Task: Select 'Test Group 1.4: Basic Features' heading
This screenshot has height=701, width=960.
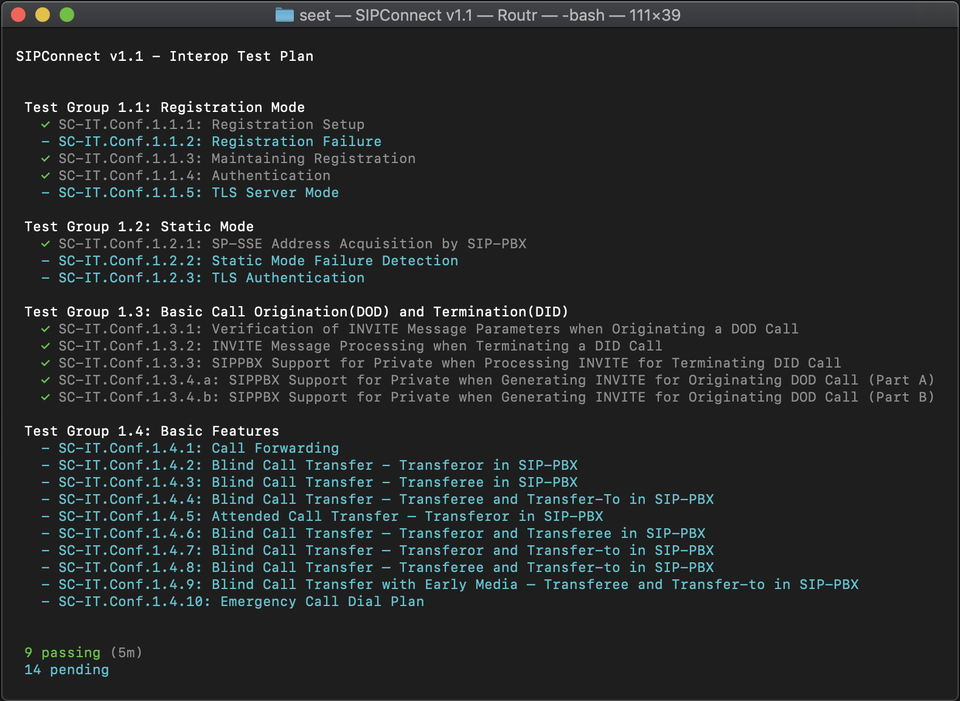Action: 152,431
